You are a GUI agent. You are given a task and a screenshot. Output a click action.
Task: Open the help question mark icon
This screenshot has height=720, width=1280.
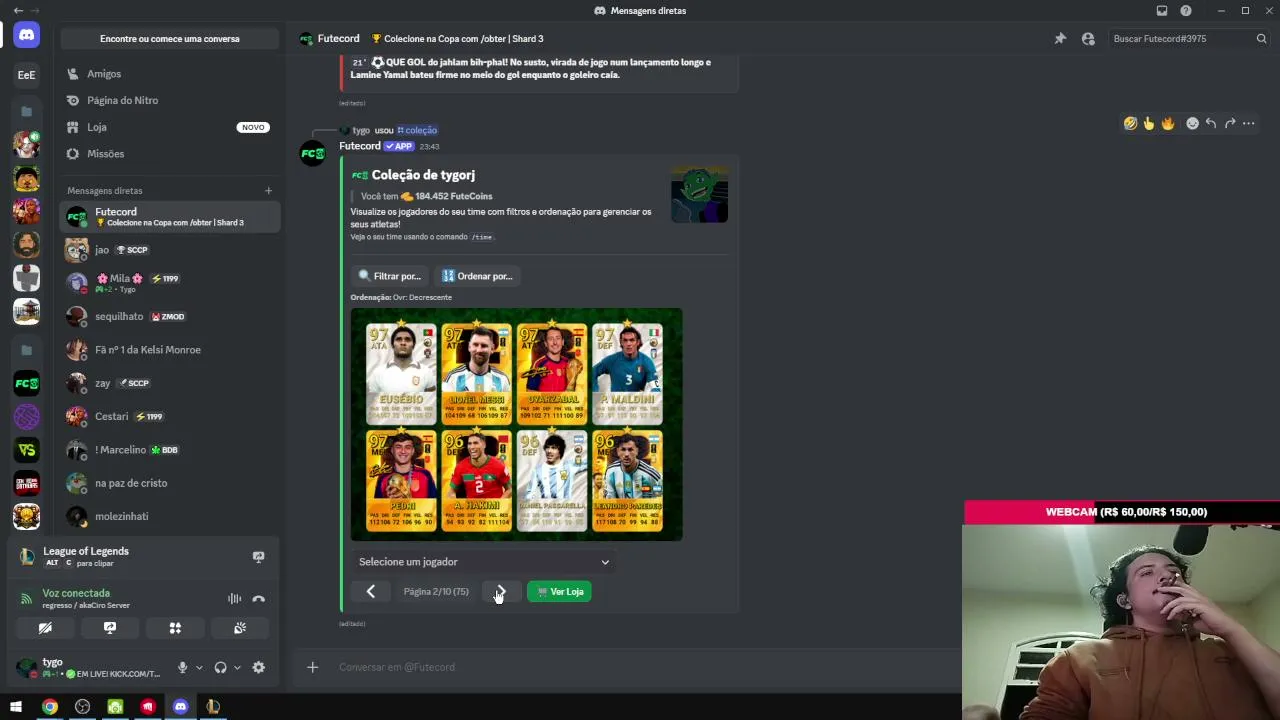click(1186, 11)
